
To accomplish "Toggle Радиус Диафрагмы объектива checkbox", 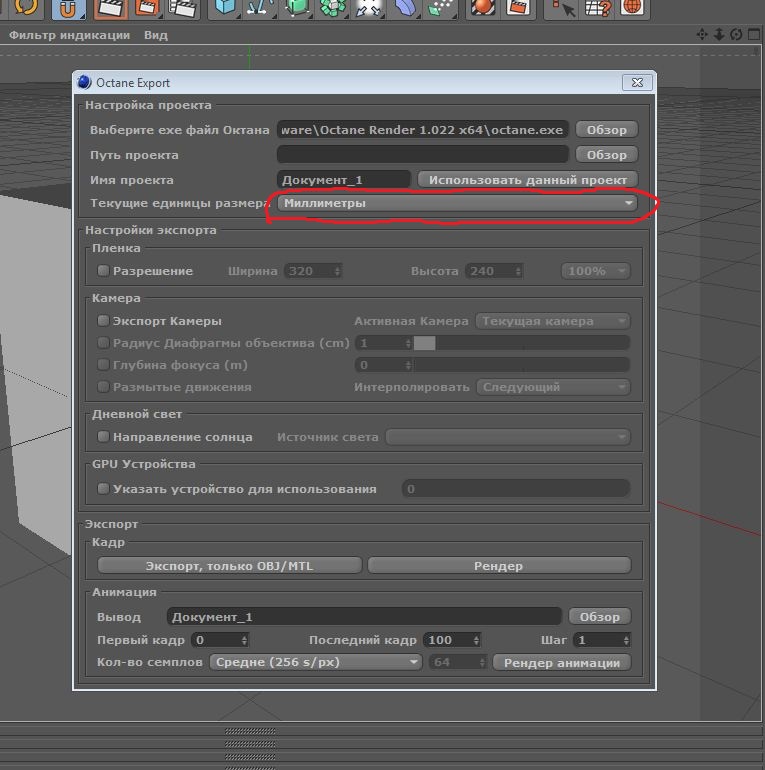I will 103,342.
